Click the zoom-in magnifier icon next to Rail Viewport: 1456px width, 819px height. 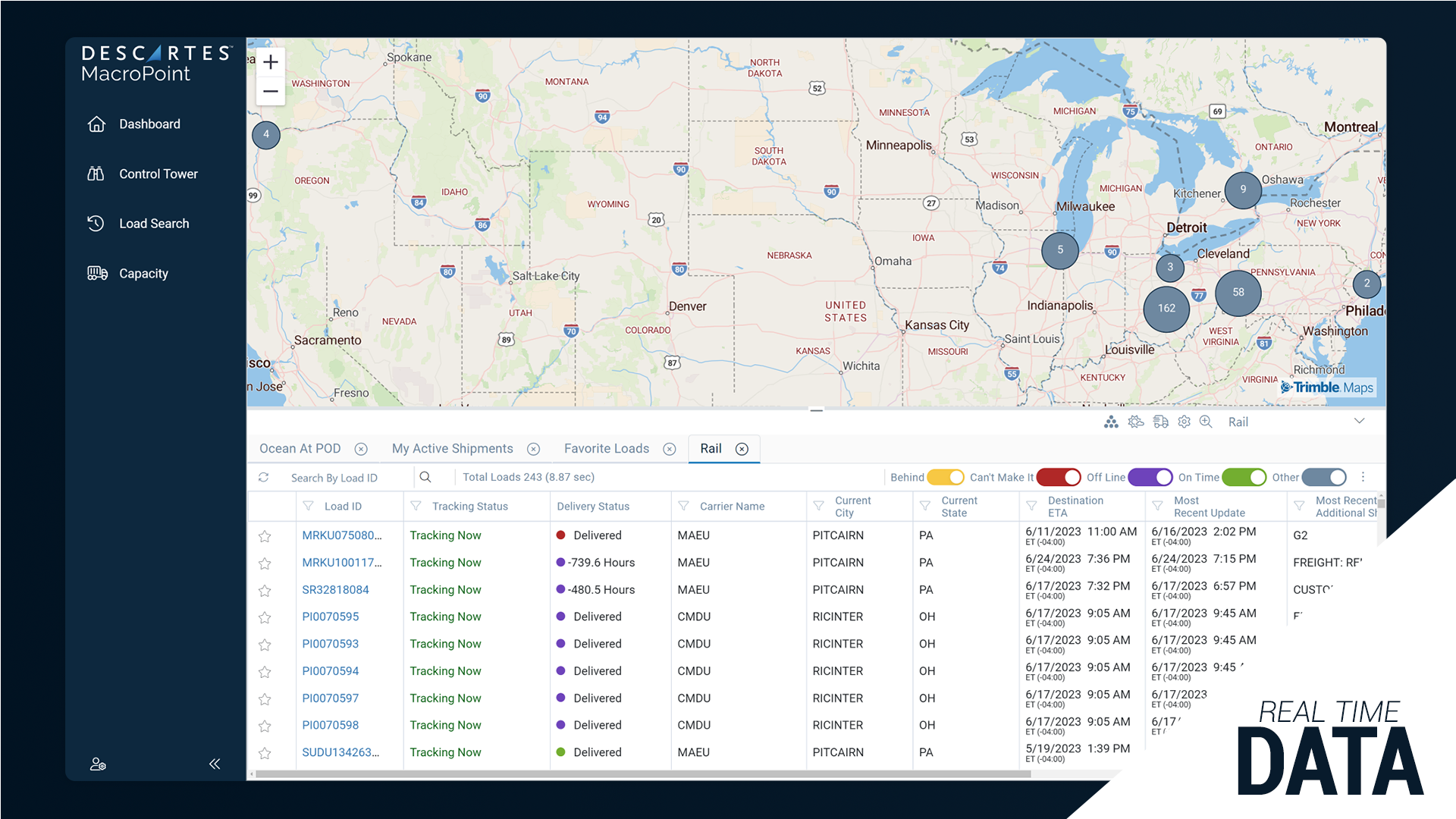click(x=1206, y=422)
